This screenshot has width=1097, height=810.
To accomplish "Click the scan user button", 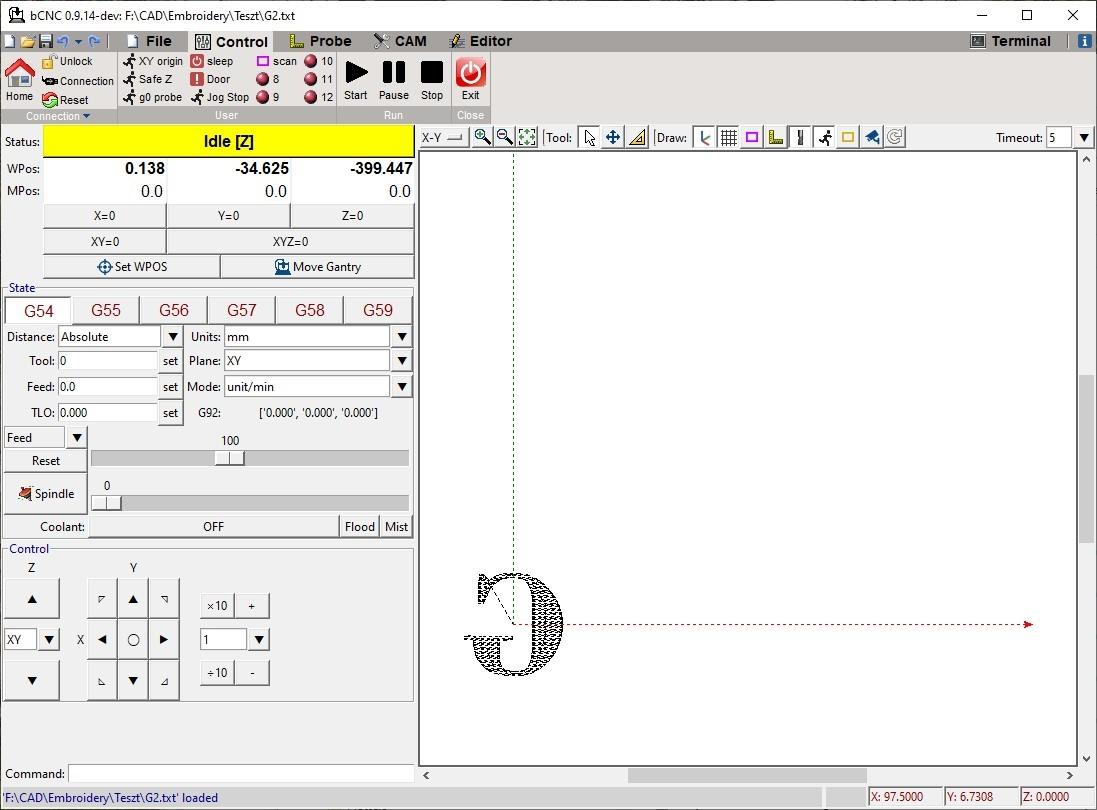I will tap(277, 61).
